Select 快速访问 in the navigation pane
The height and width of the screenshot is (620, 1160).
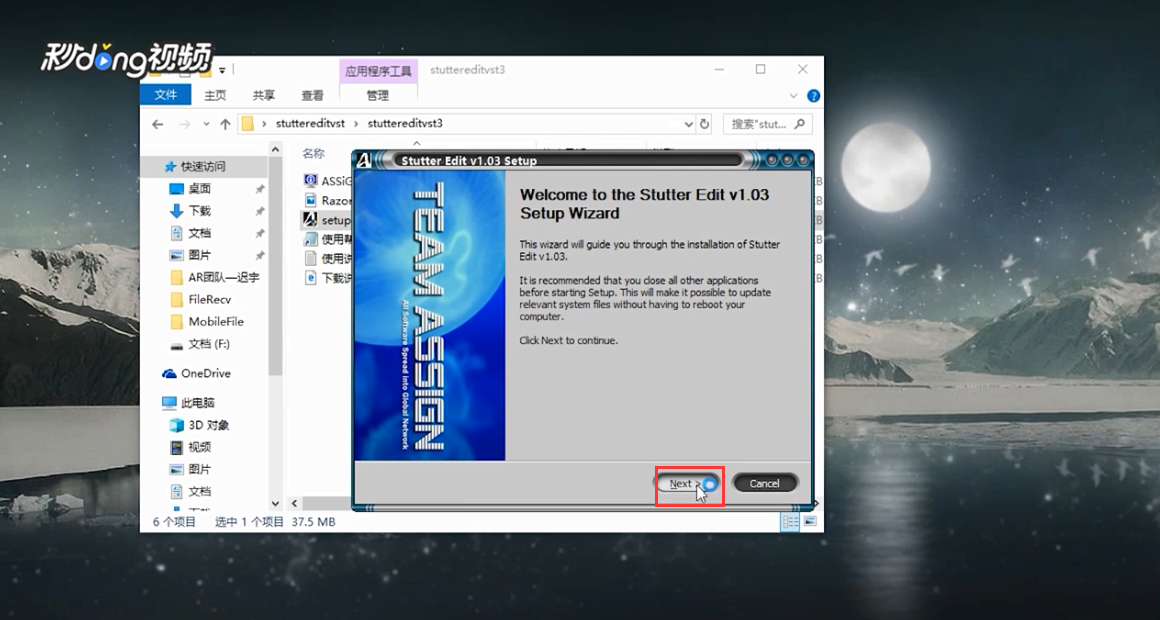coord(203,166)
